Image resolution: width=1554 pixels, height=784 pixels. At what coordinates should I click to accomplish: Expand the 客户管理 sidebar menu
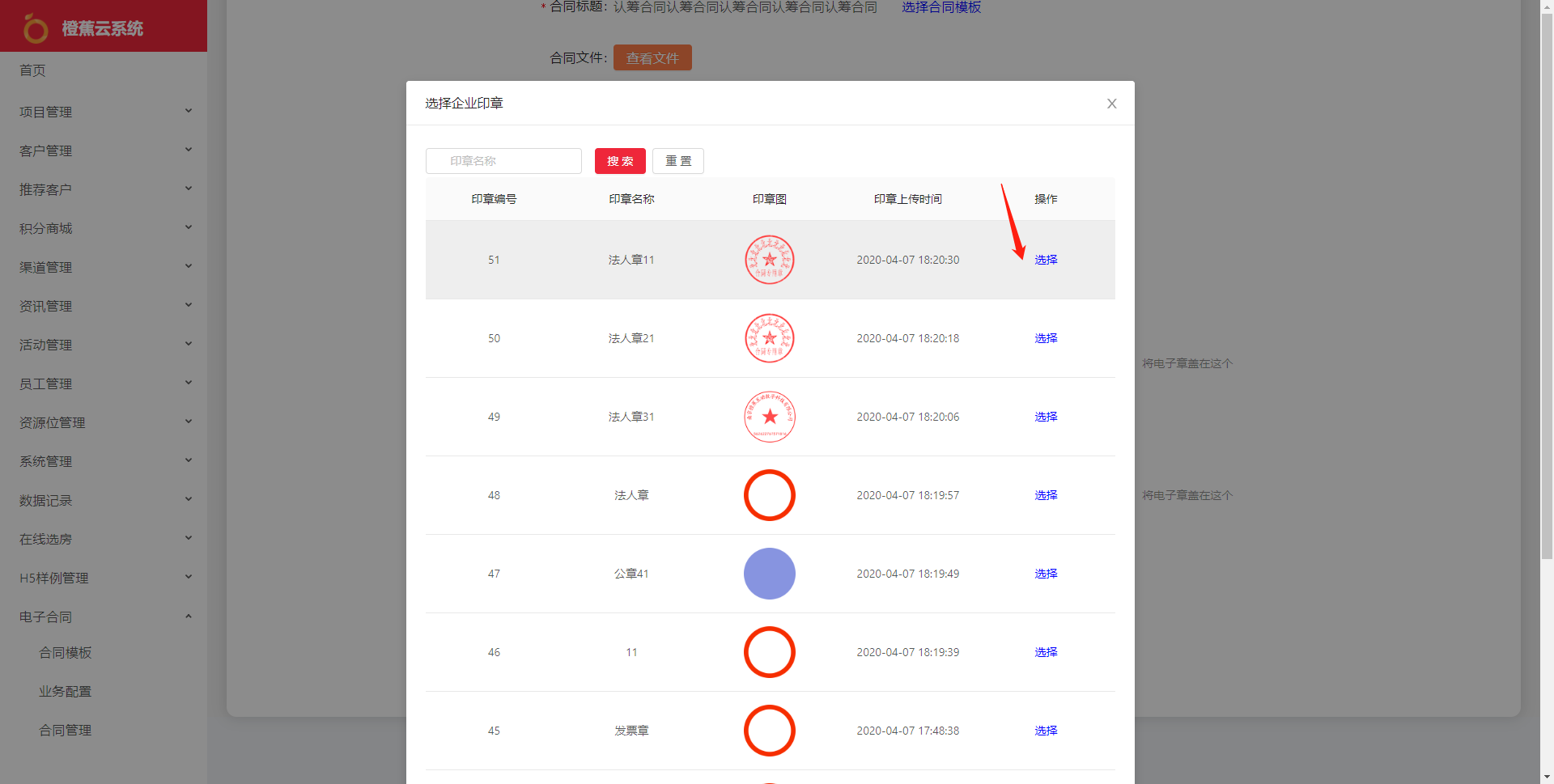pos(104,150)
